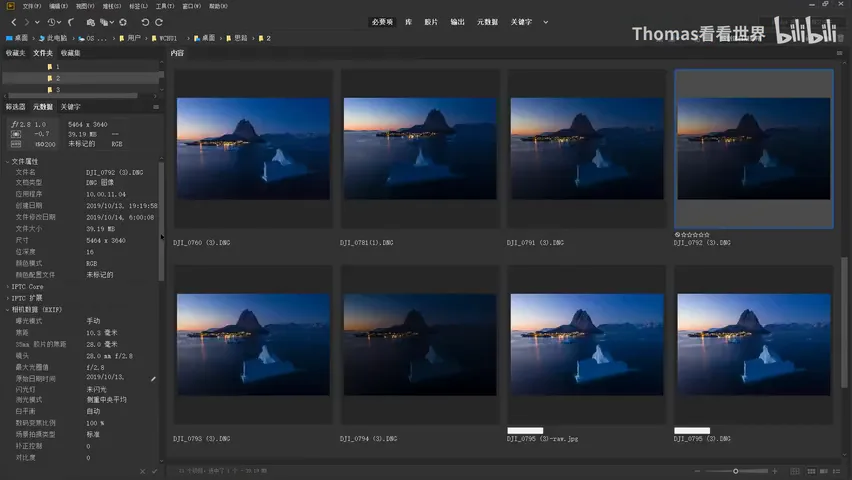Open the 工具(T) menu

(165, 6)
